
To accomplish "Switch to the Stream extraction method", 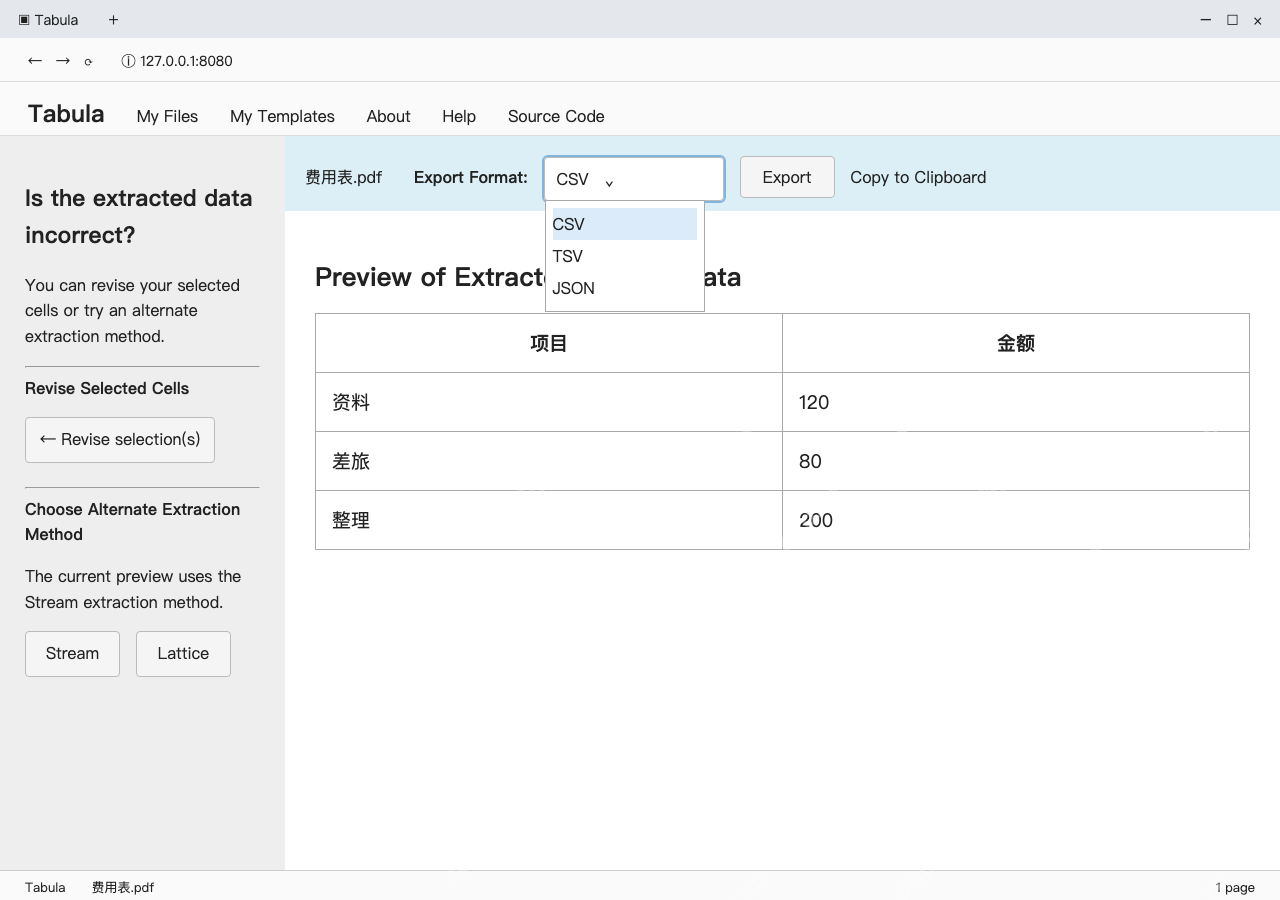I will tap(72, 654).
